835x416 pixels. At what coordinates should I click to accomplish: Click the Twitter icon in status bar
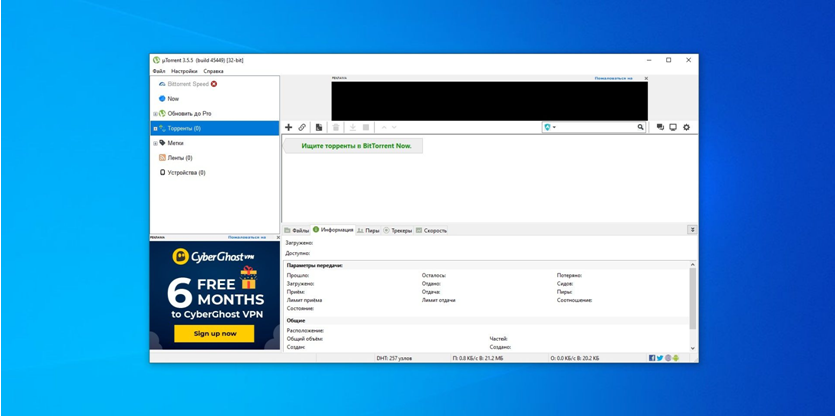click(x=660, y=358)
